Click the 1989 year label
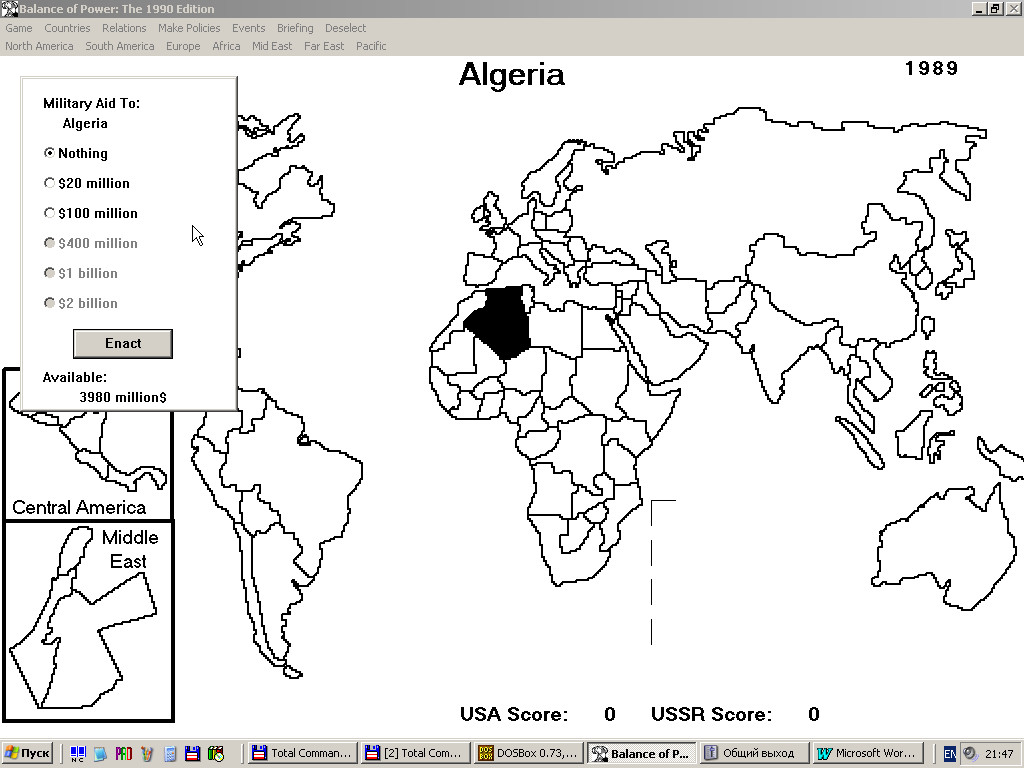 click(x=931, y=69)
